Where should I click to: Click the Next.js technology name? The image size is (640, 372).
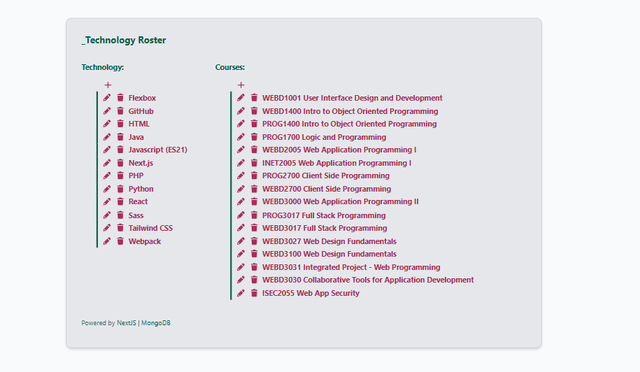[141, 163]
